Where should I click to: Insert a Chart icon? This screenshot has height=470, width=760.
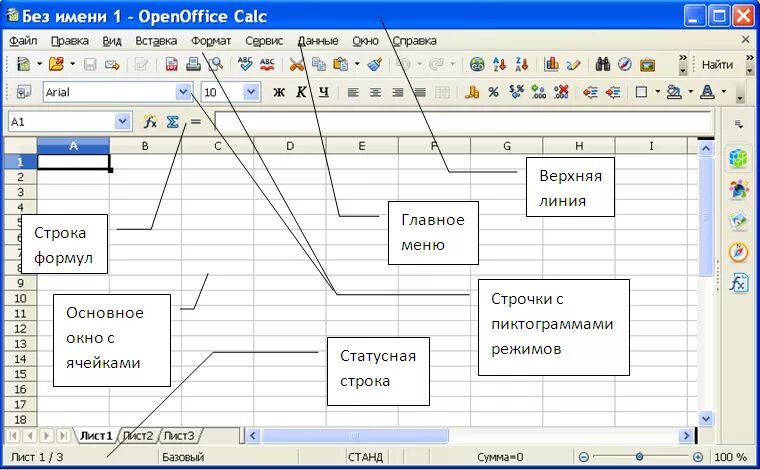click(x=551, y=64)
